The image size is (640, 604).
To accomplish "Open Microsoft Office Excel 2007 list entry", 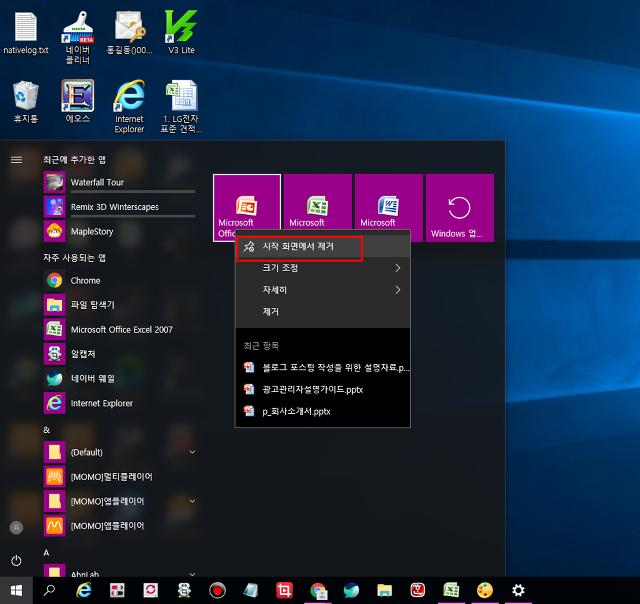I will 120,329.
